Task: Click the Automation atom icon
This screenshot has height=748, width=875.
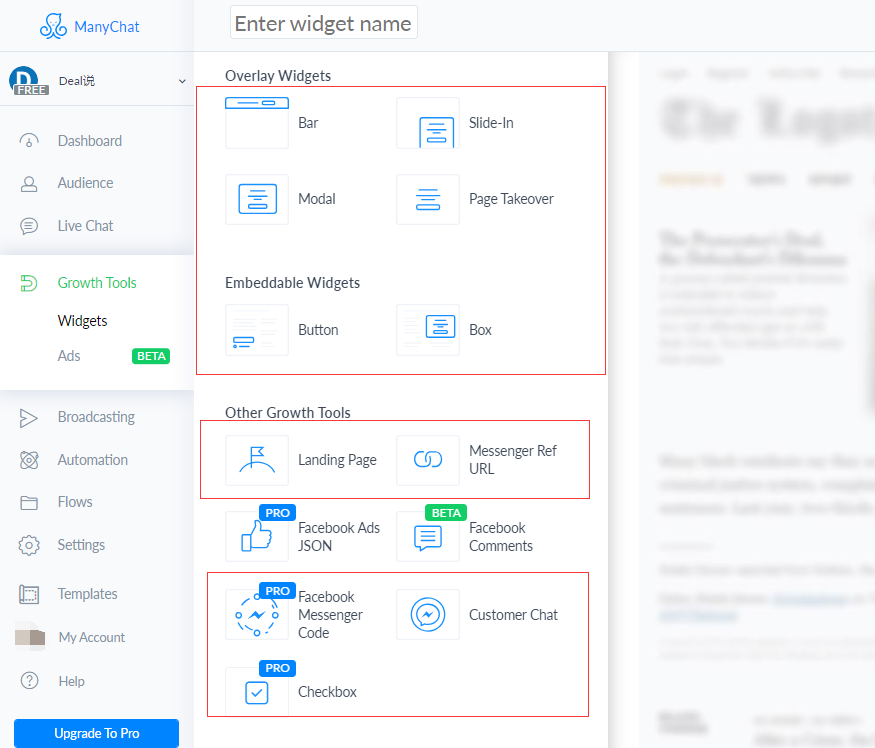Action: pos(29,460)
